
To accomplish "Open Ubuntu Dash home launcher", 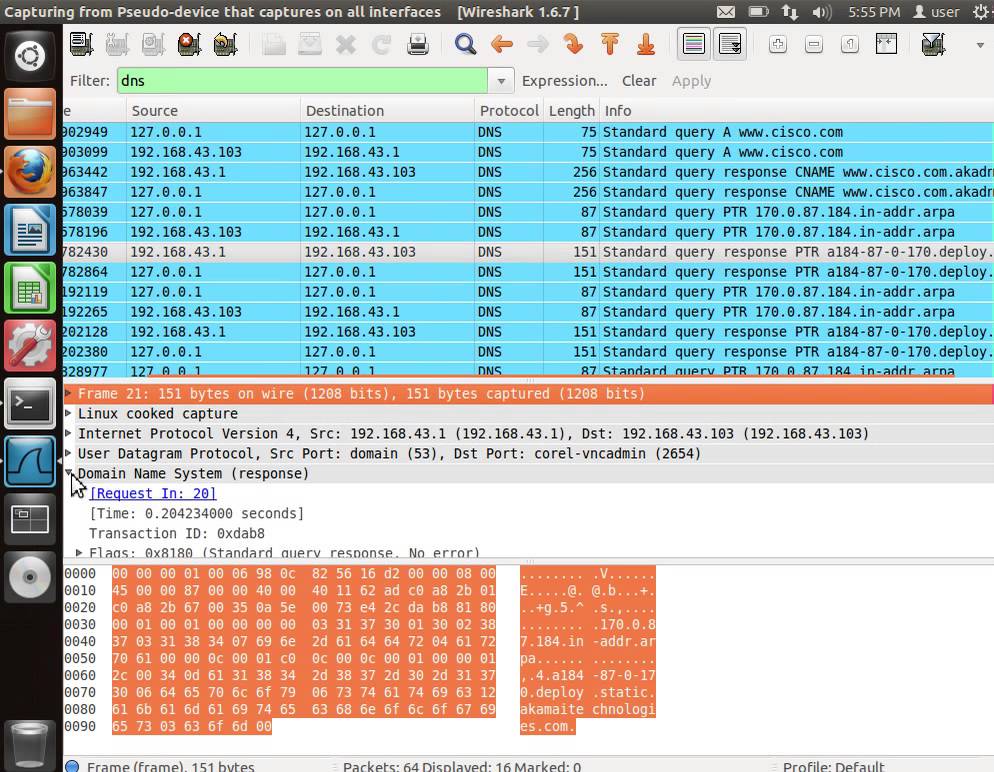I will click(30, 56).
